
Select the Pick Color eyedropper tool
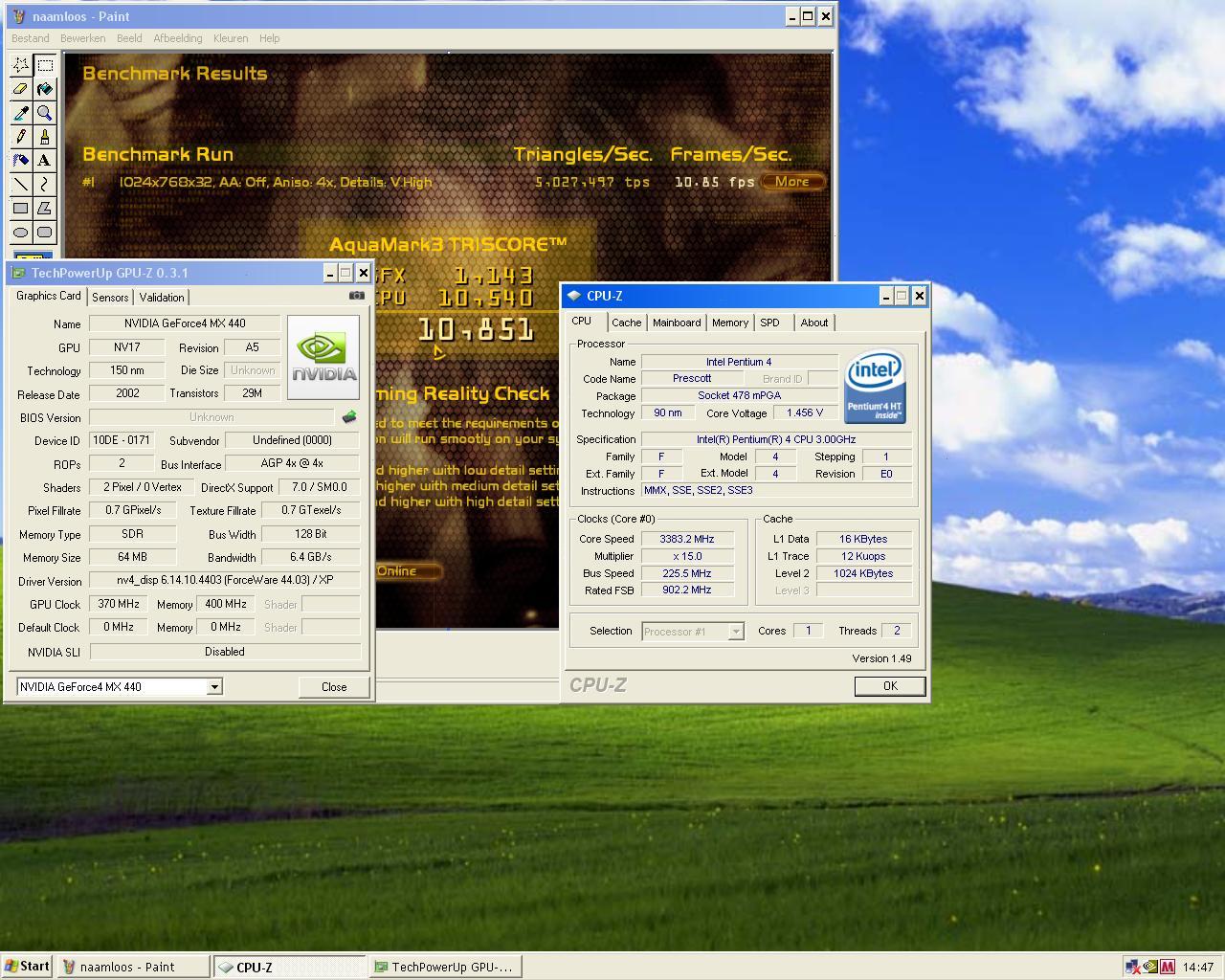(x=20, y=113)
